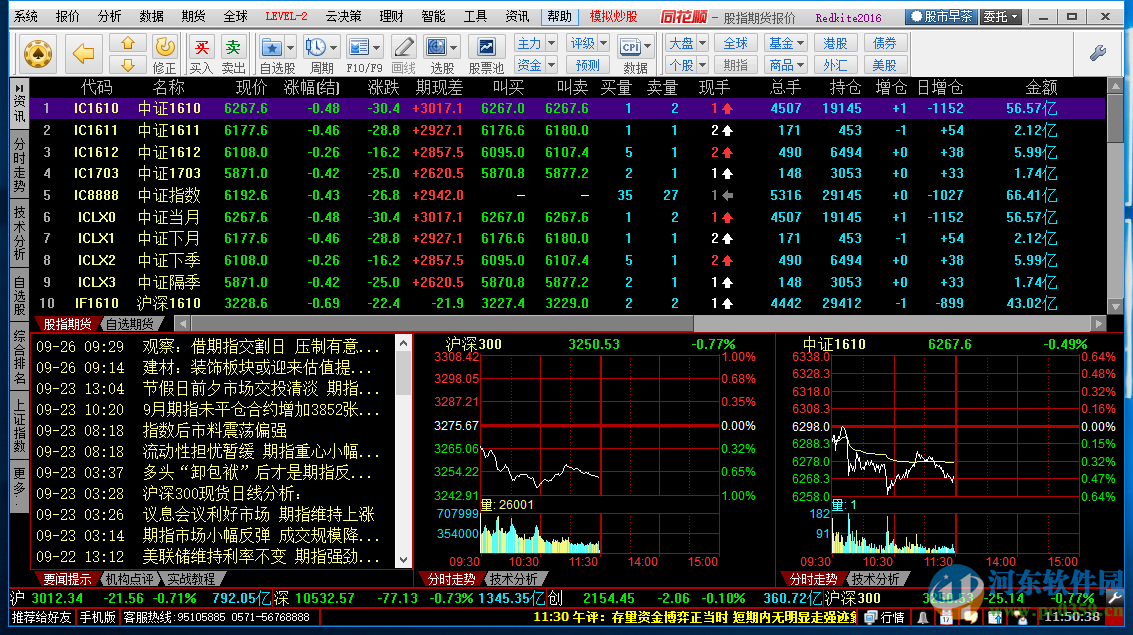Click the 推荐给好友 link in status bar

click(42, 617)
